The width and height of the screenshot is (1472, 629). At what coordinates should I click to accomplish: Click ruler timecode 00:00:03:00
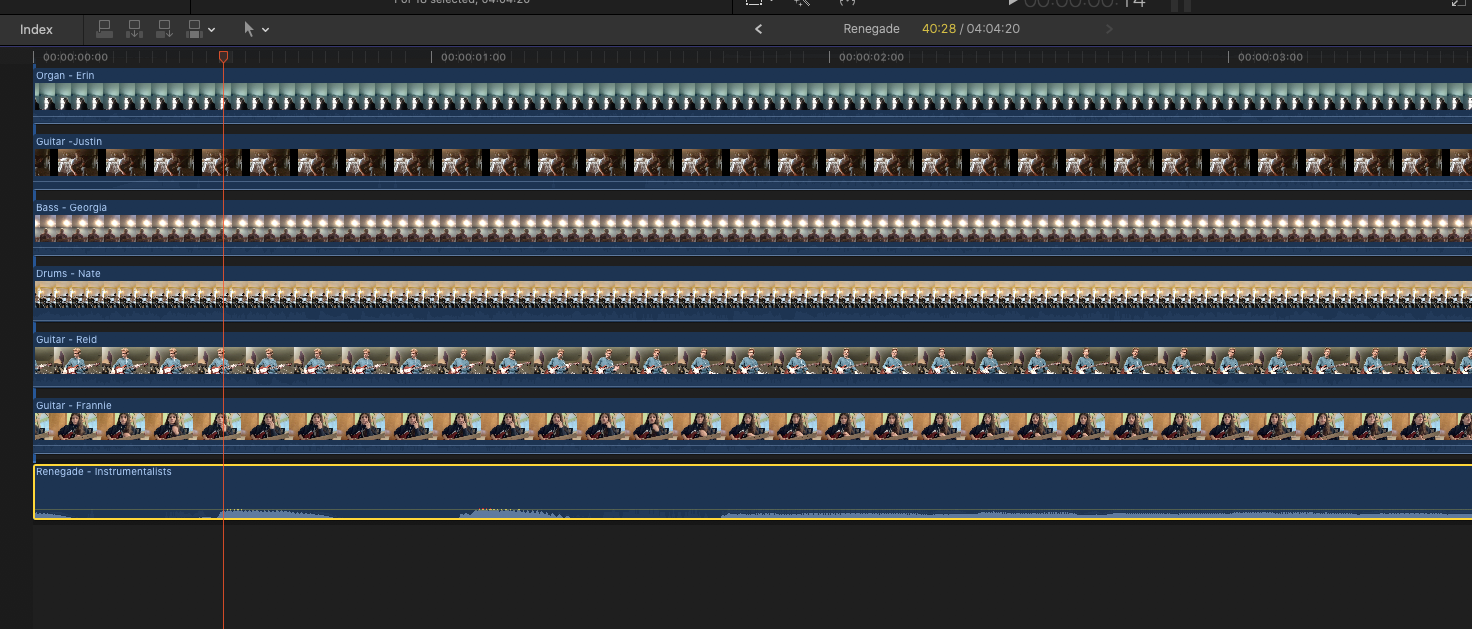1270,57
